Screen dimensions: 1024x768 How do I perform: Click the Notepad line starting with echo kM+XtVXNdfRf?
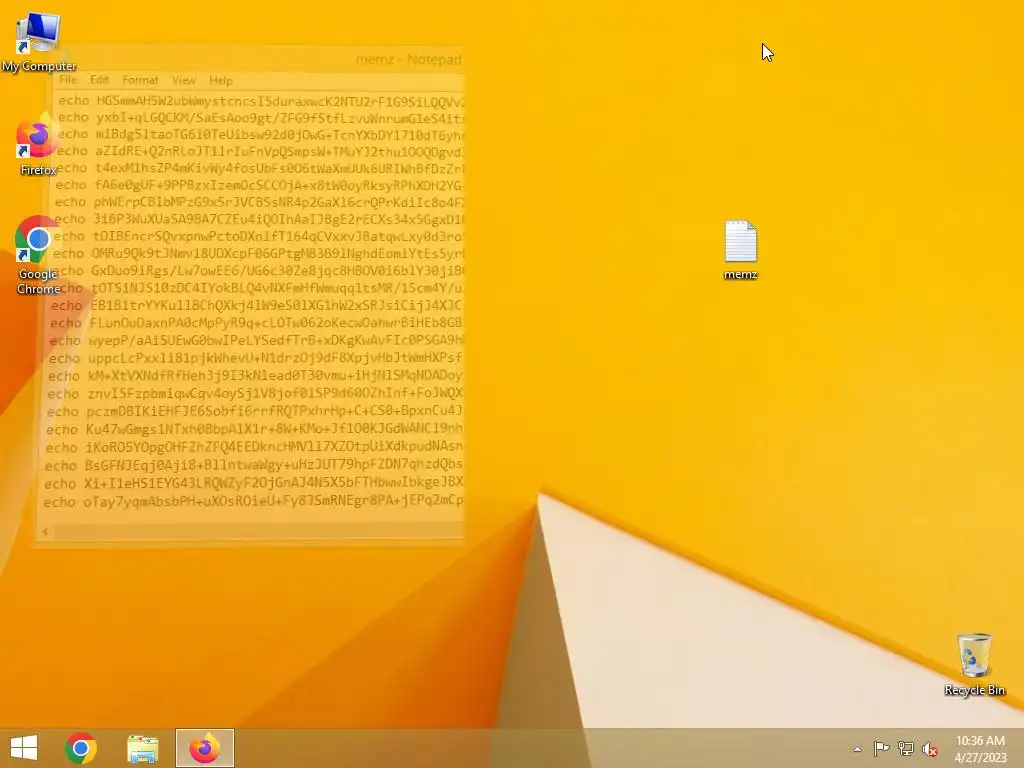(x=255, y=376)
